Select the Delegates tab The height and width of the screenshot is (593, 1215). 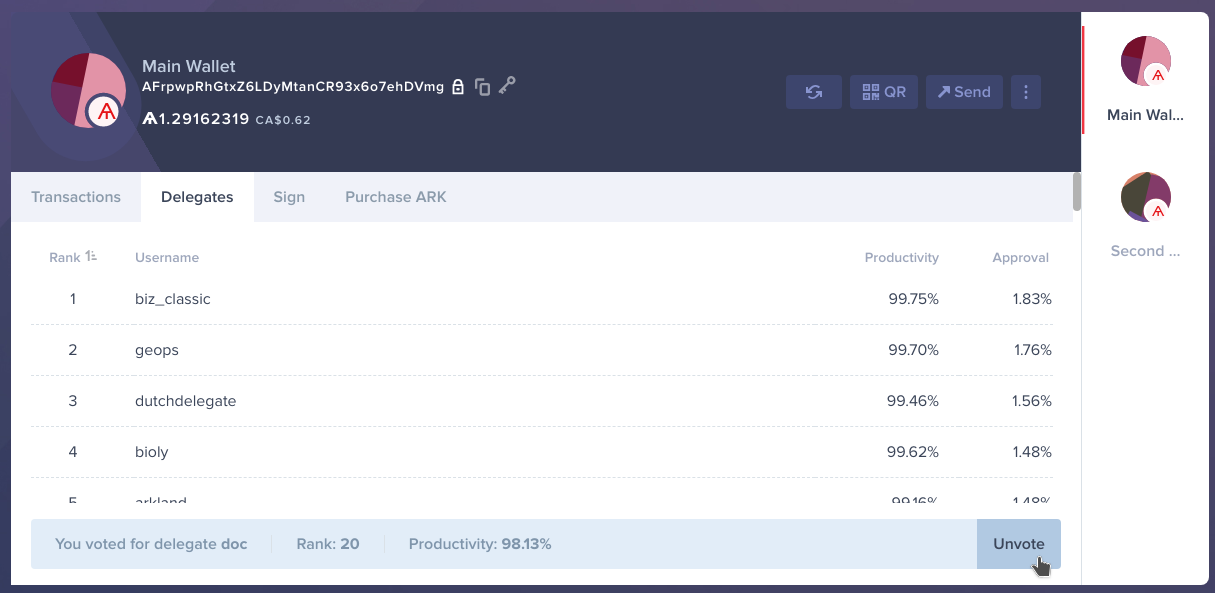[x=197, y=197]
